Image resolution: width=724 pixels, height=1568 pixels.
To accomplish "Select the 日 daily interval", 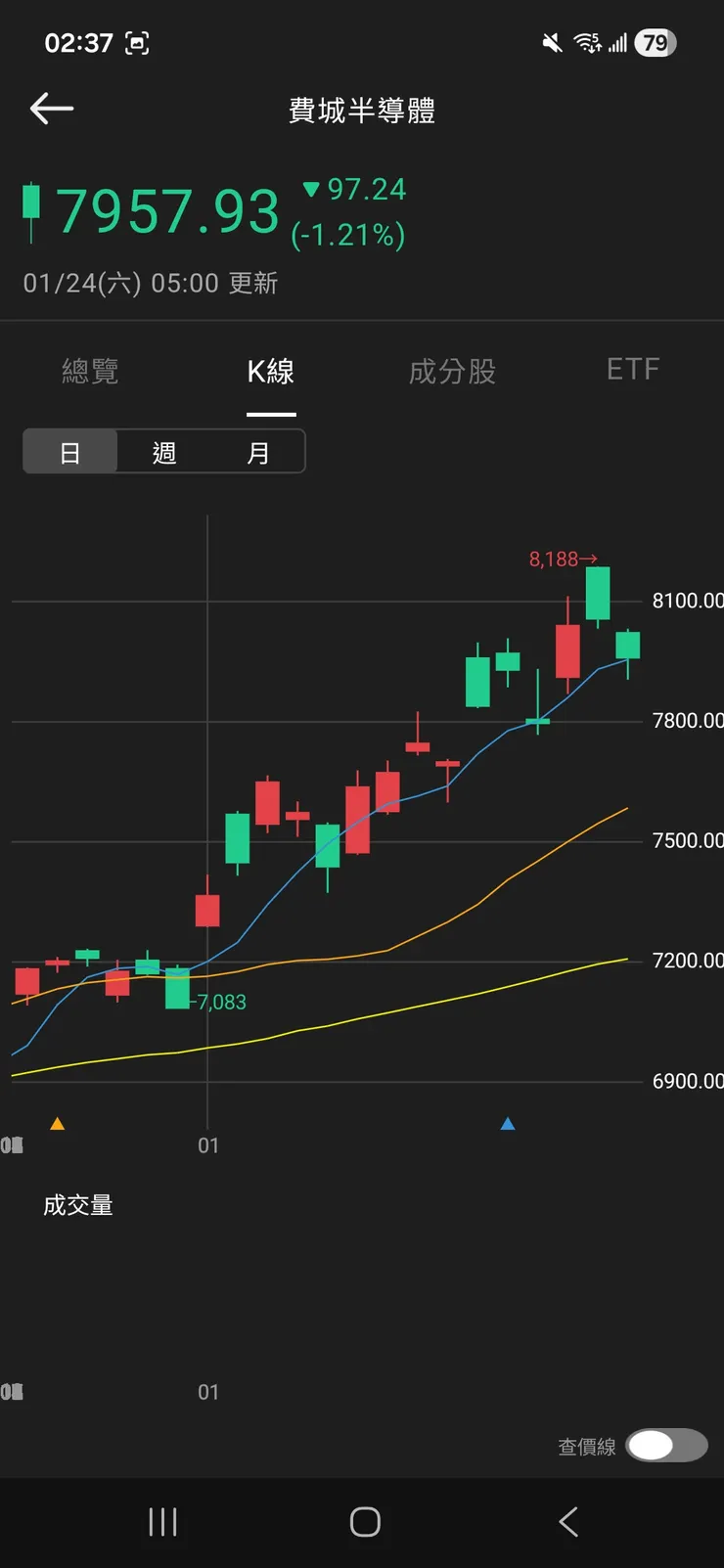I will [70, 452].
